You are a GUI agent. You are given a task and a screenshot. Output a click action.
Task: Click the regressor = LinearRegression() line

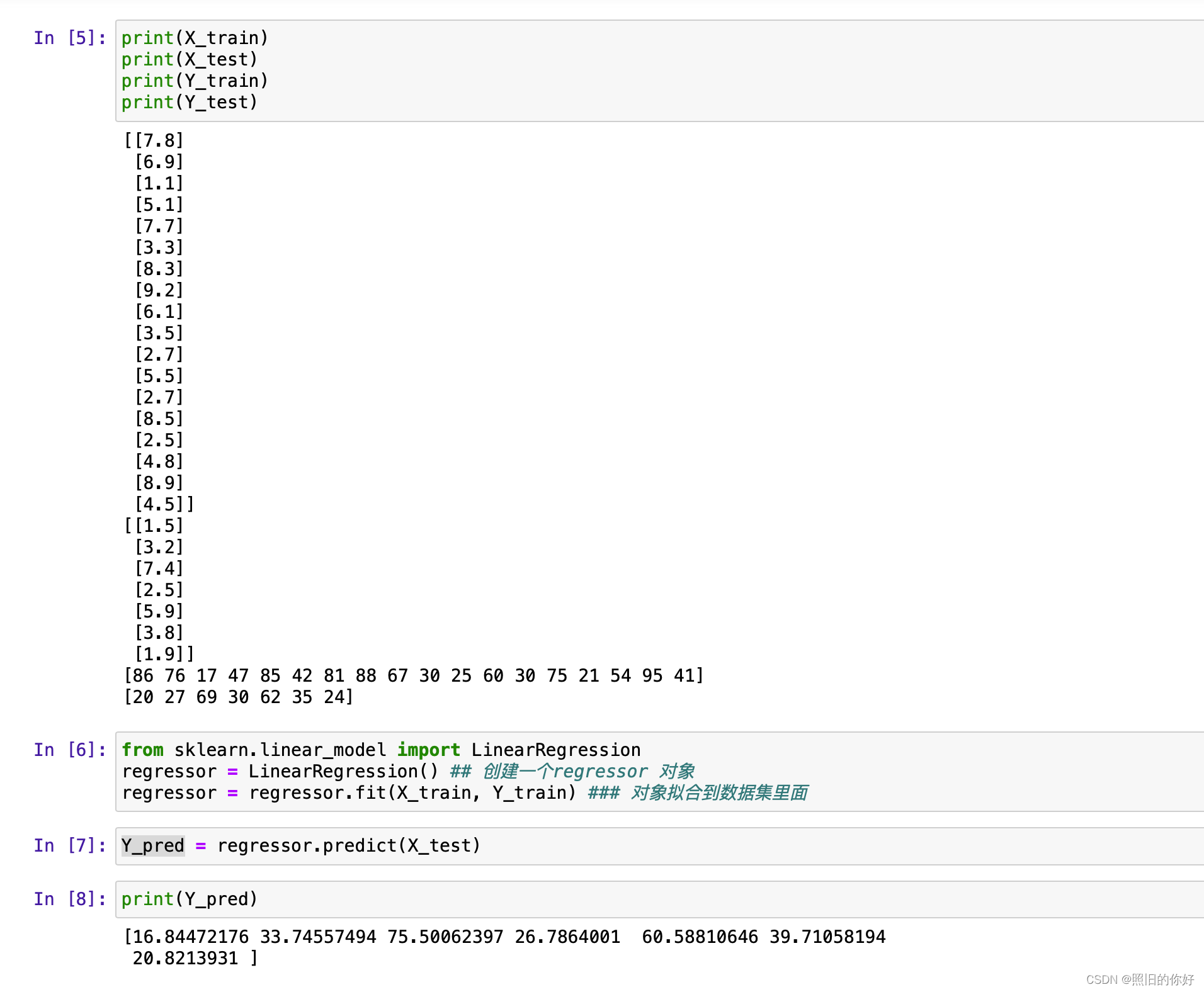tap(408, 771)
